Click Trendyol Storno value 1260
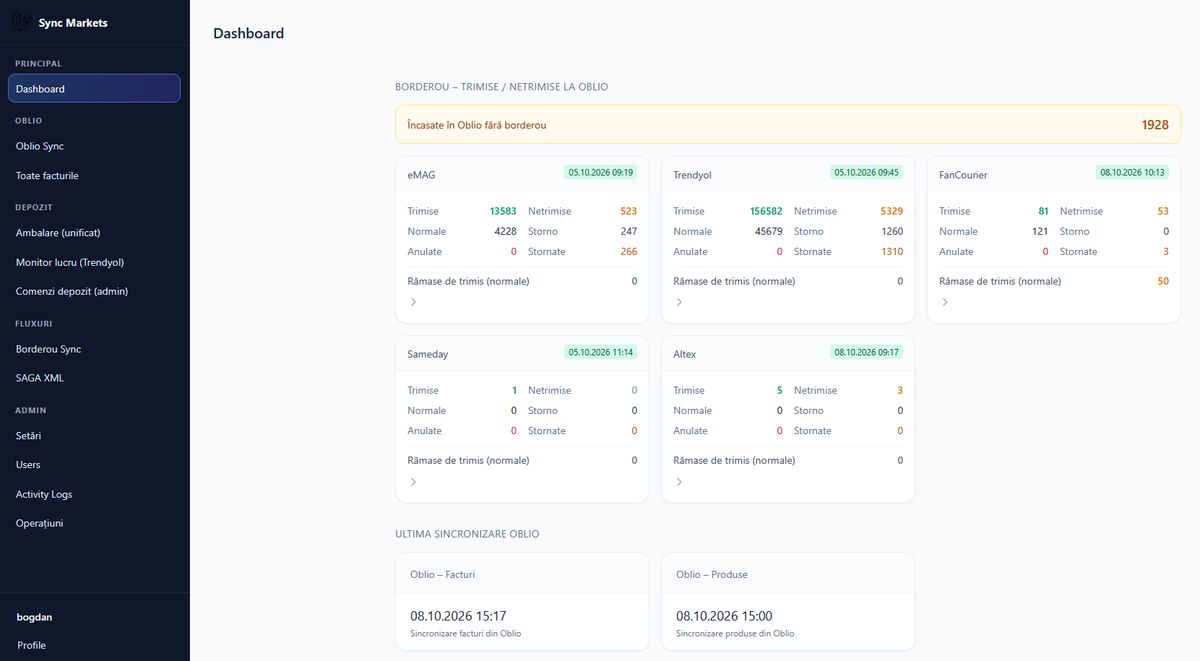1200x661 pixels. [x=892, y=231]
